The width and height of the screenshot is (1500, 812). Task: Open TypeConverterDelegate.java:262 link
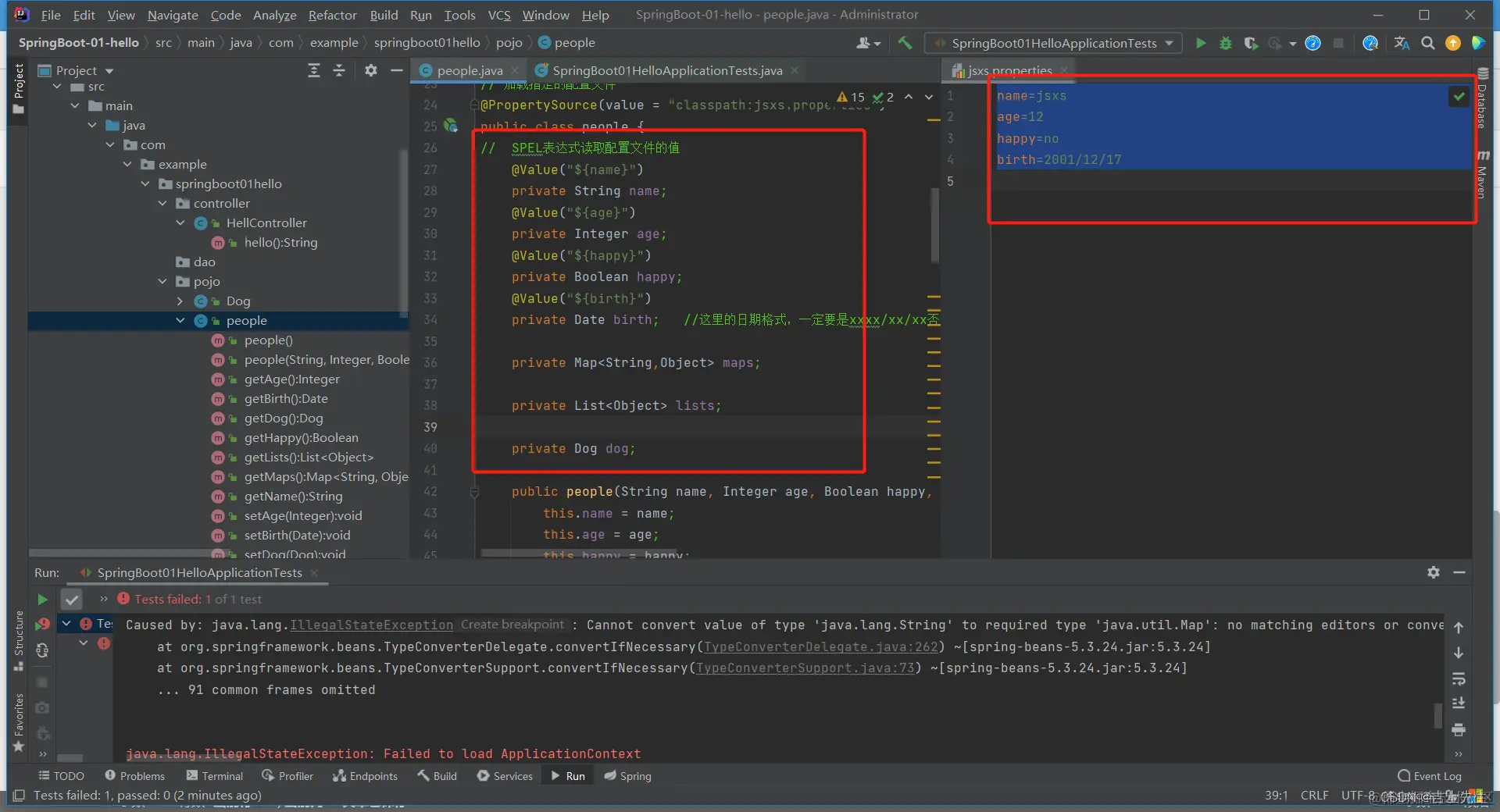point(820,647)
